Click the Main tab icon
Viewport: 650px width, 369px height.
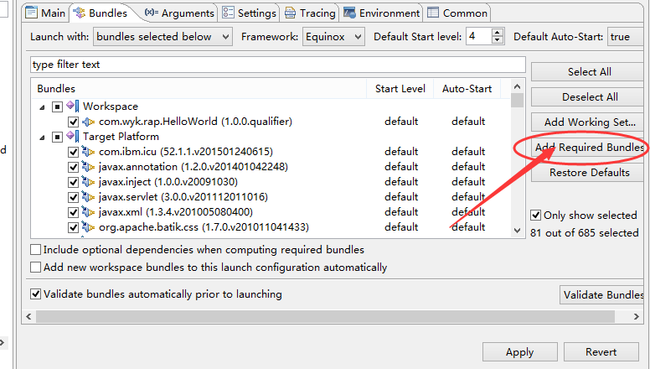[32, 13]
